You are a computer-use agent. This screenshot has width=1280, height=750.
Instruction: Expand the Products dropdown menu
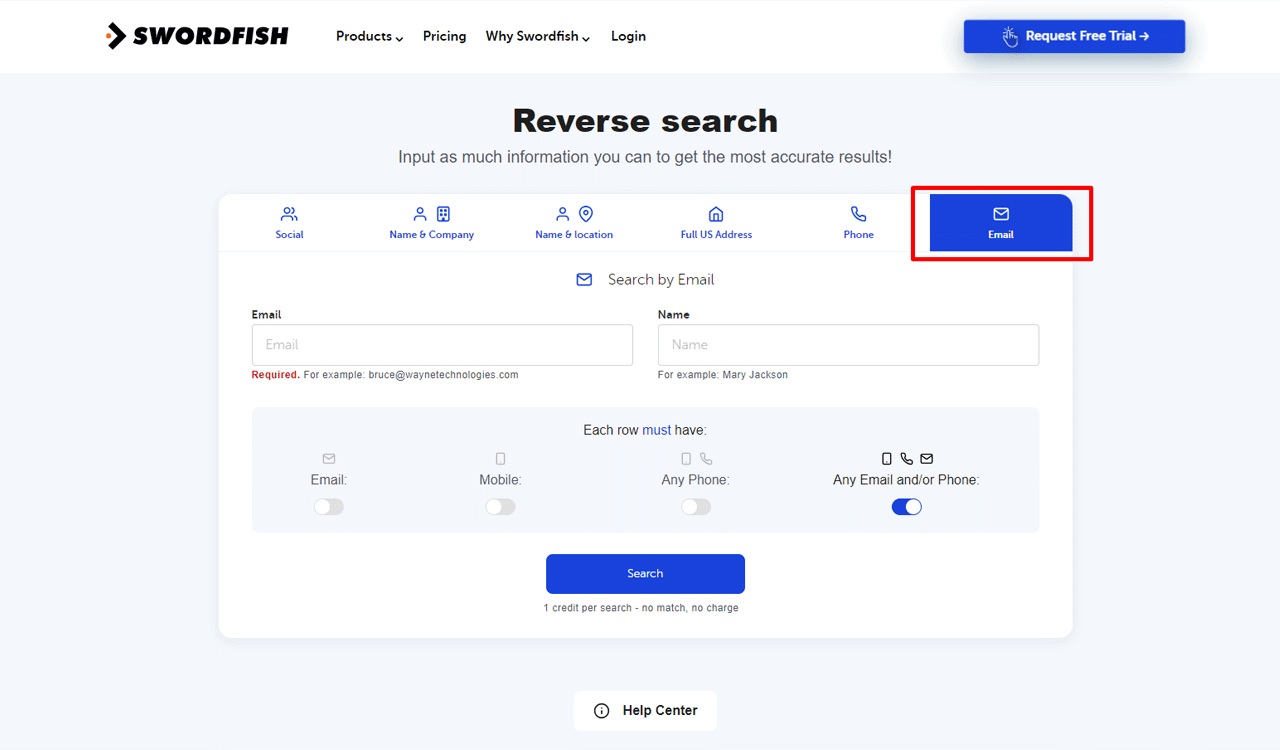pos(369,36)
